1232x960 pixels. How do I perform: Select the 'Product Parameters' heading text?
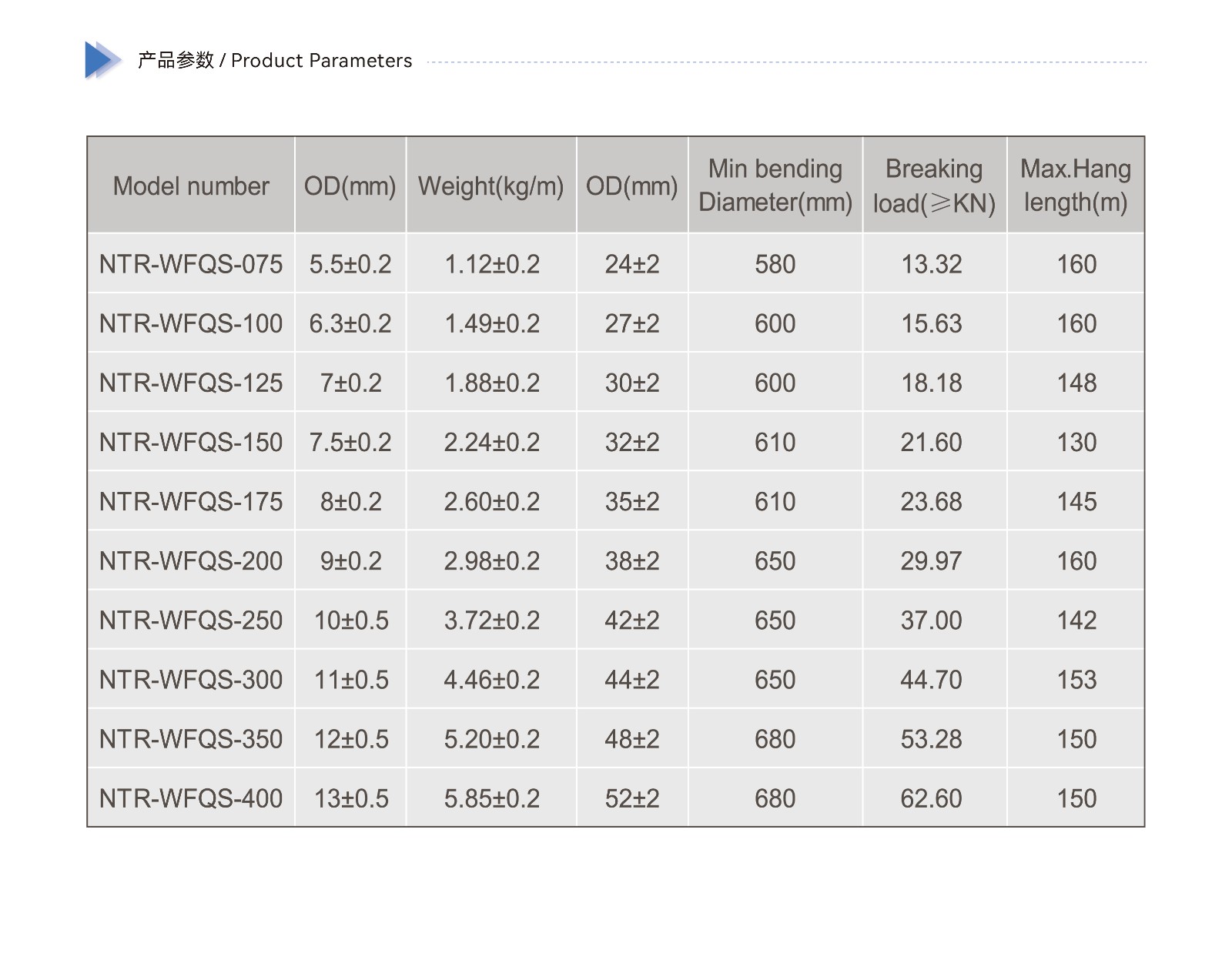[x=322, y=61]
